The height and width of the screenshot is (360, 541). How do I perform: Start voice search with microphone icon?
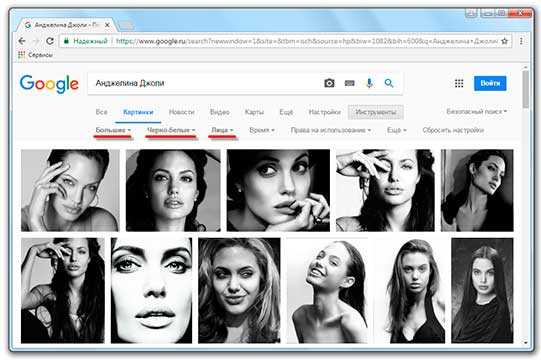[x=369, y=83]
